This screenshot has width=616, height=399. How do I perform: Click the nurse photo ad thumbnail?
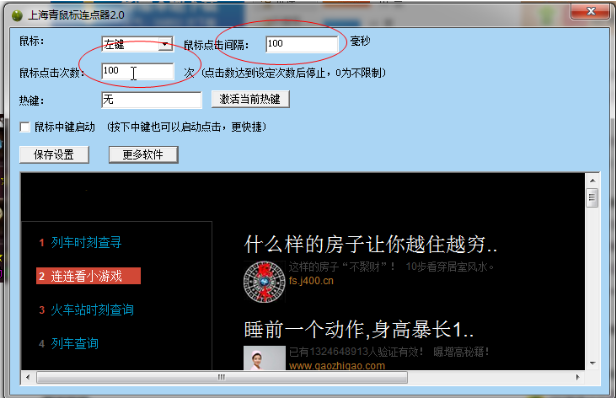coord(264,358)
